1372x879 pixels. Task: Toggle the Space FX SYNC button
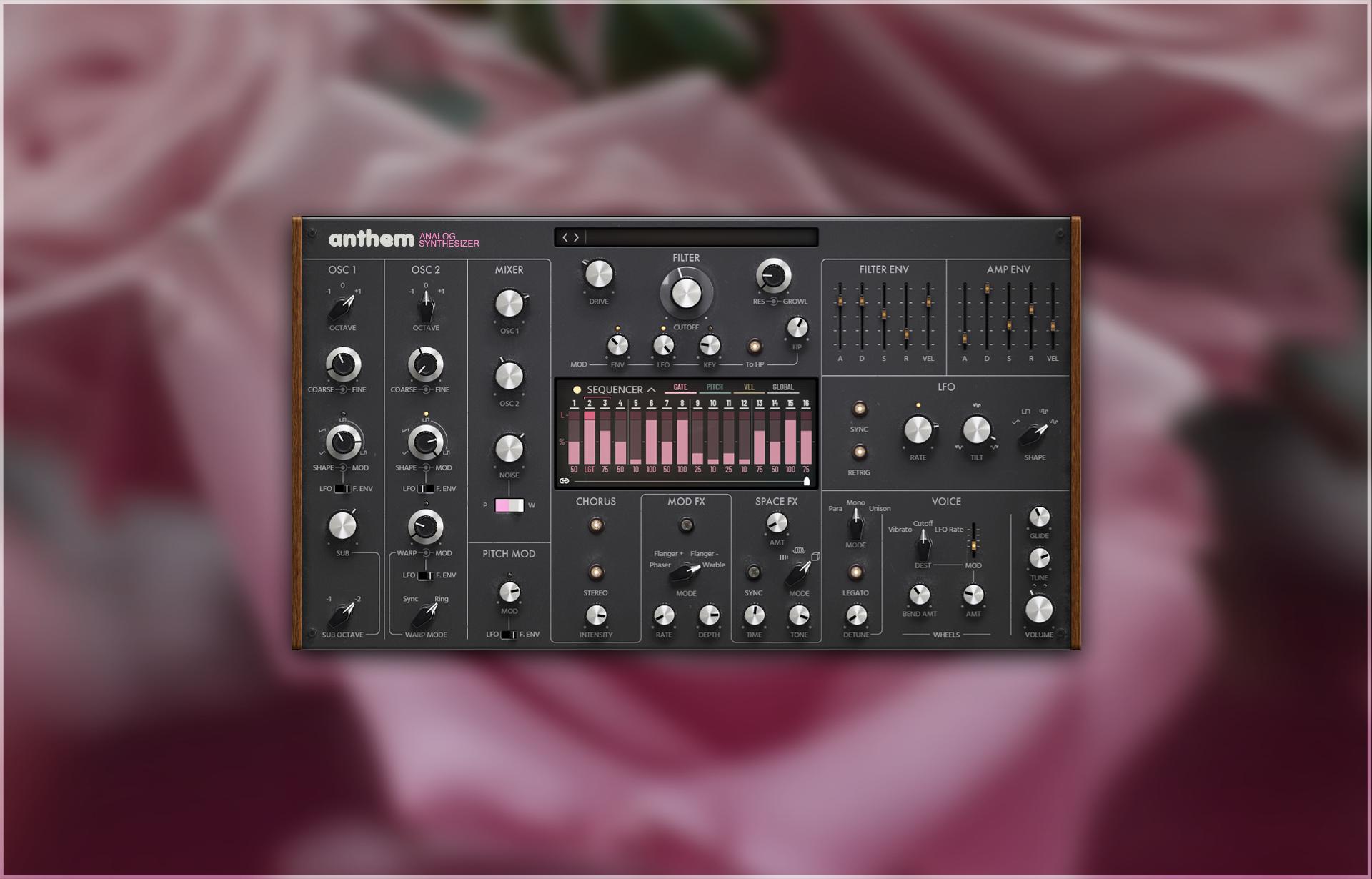point(753,572)
